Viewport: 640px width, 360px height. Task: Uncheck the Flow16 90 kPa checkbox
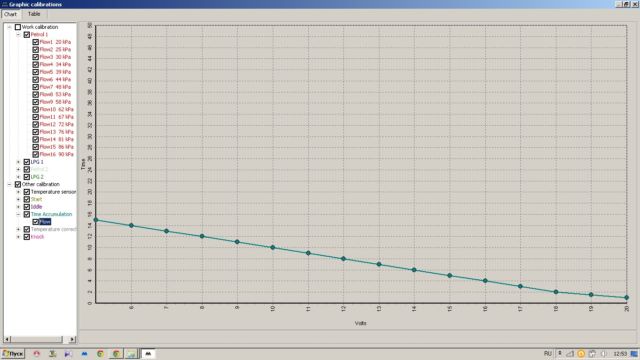click(x=36, y=154)
